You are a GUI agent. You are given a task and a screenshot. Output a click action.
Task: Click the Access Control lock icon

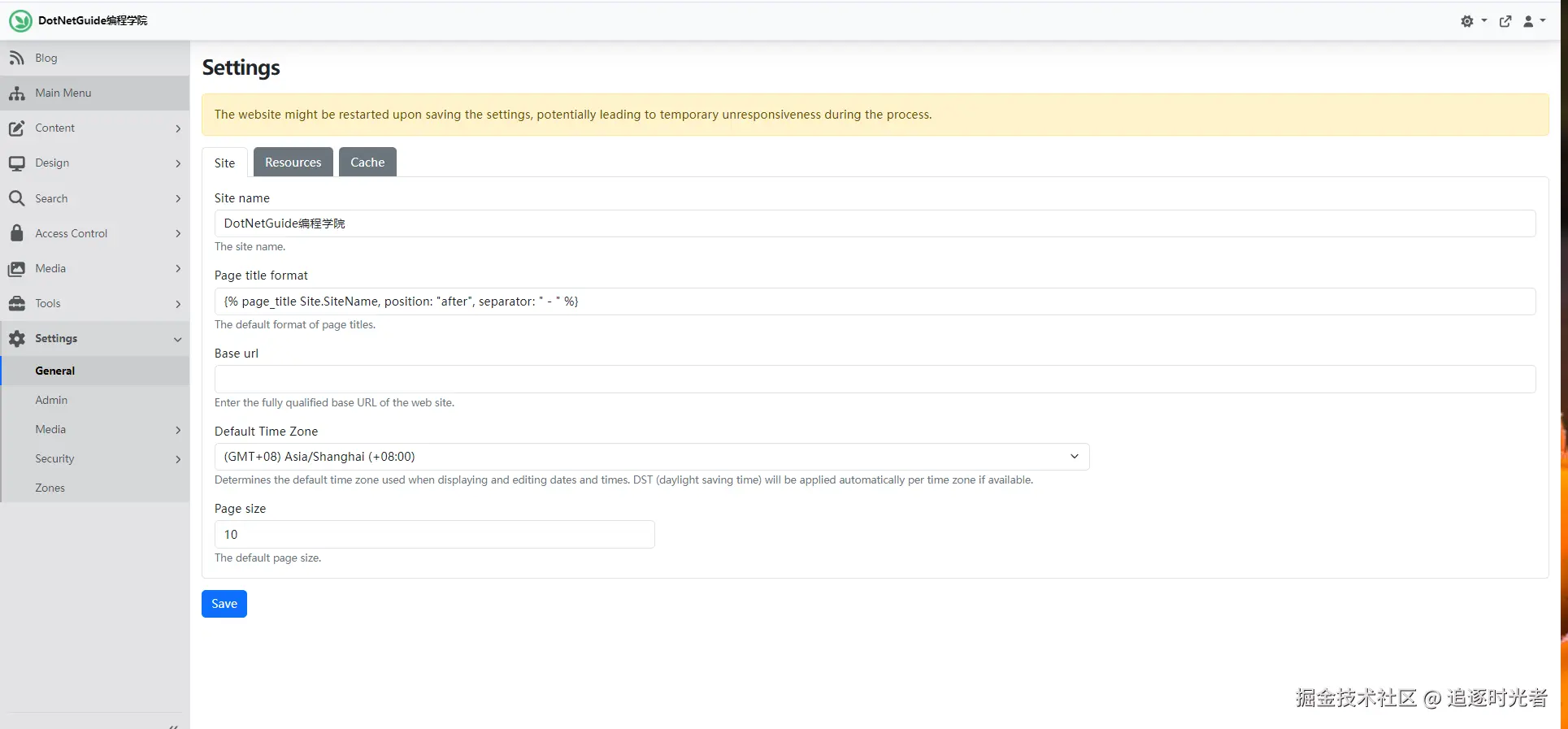[16, 233]
